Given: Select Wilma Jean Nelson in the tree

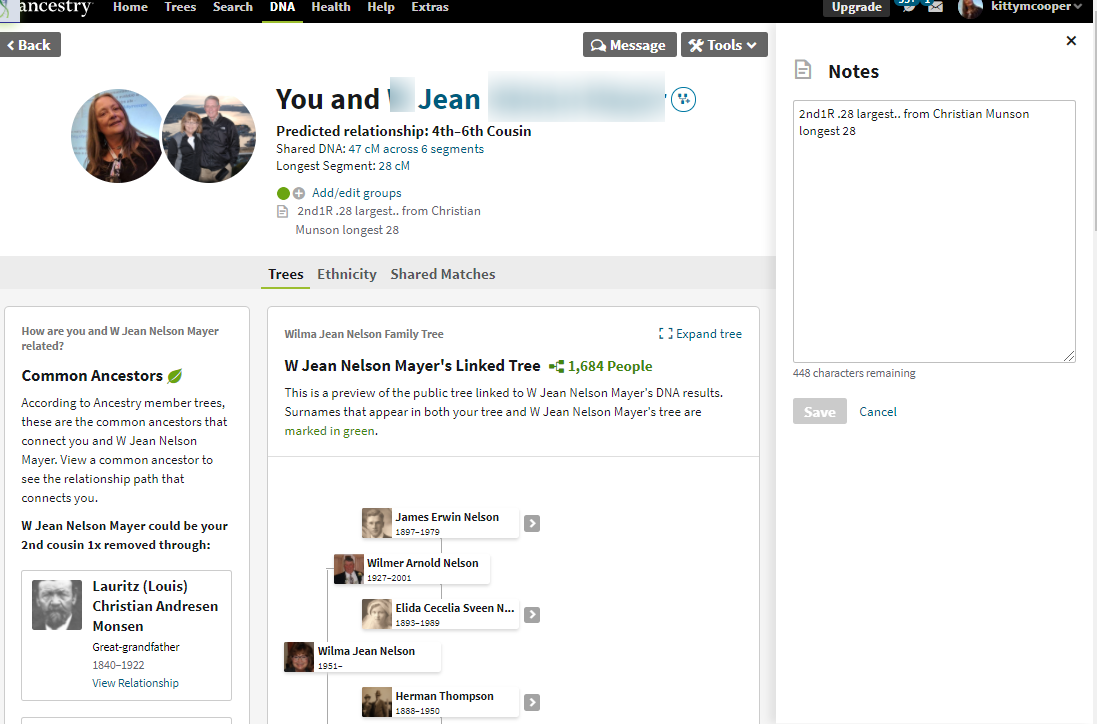Looking at the screenshot, I should [x=362, y=658].
